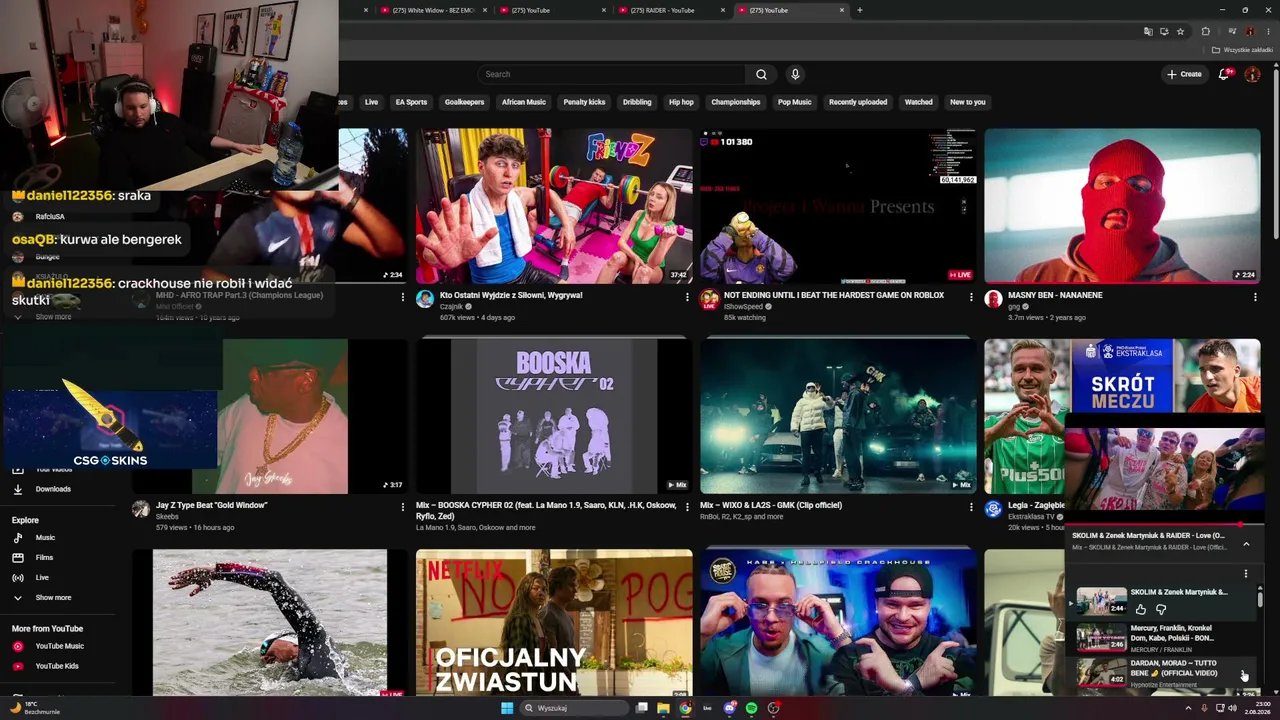Click the YouTube search magnifier button

click(761, 74)
